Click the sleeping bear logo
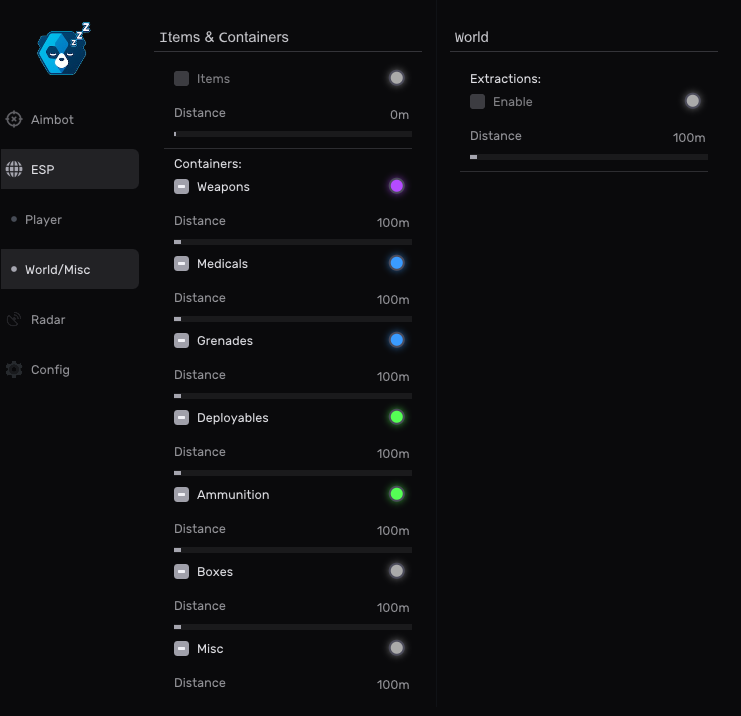 pyautogui.click(x=63, y=51)
